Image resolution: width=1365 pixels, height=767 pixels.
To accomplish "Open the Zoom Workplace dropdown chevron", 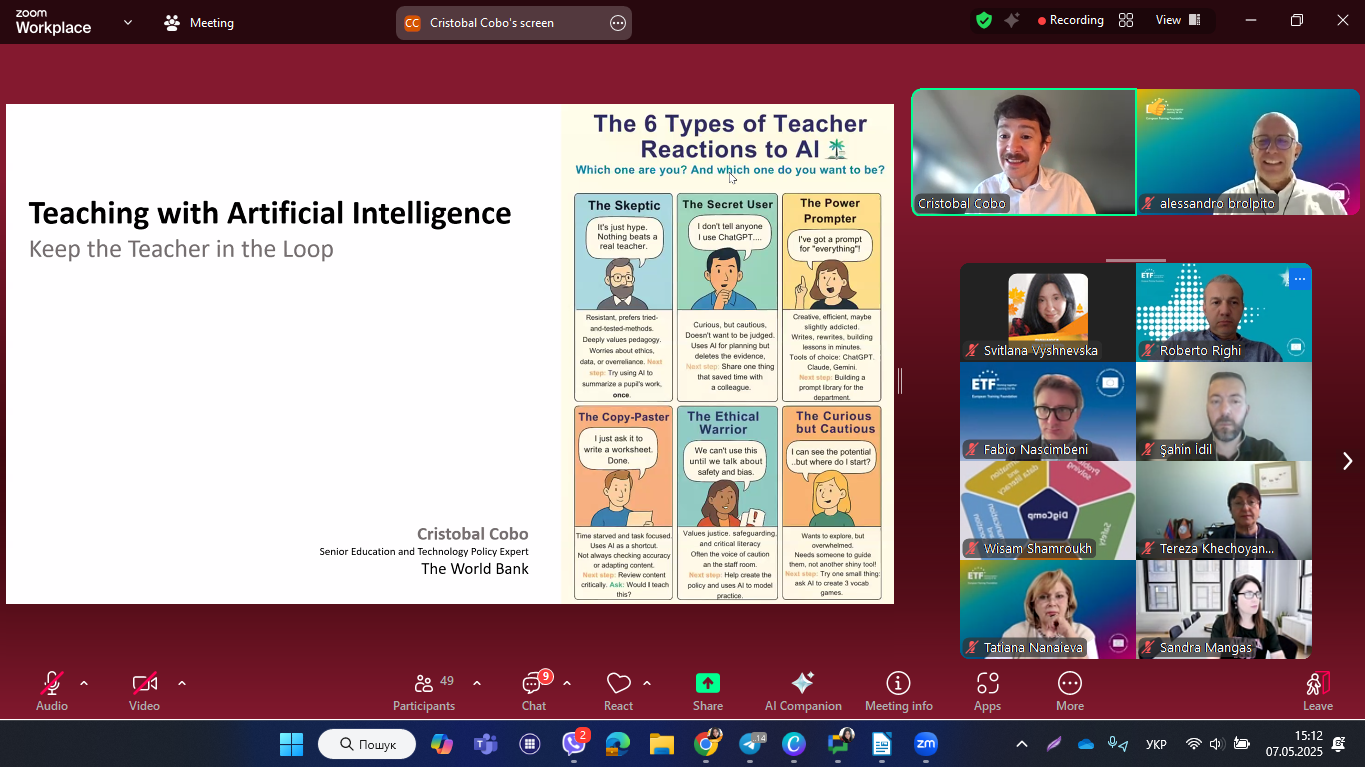I will point(128,22).
